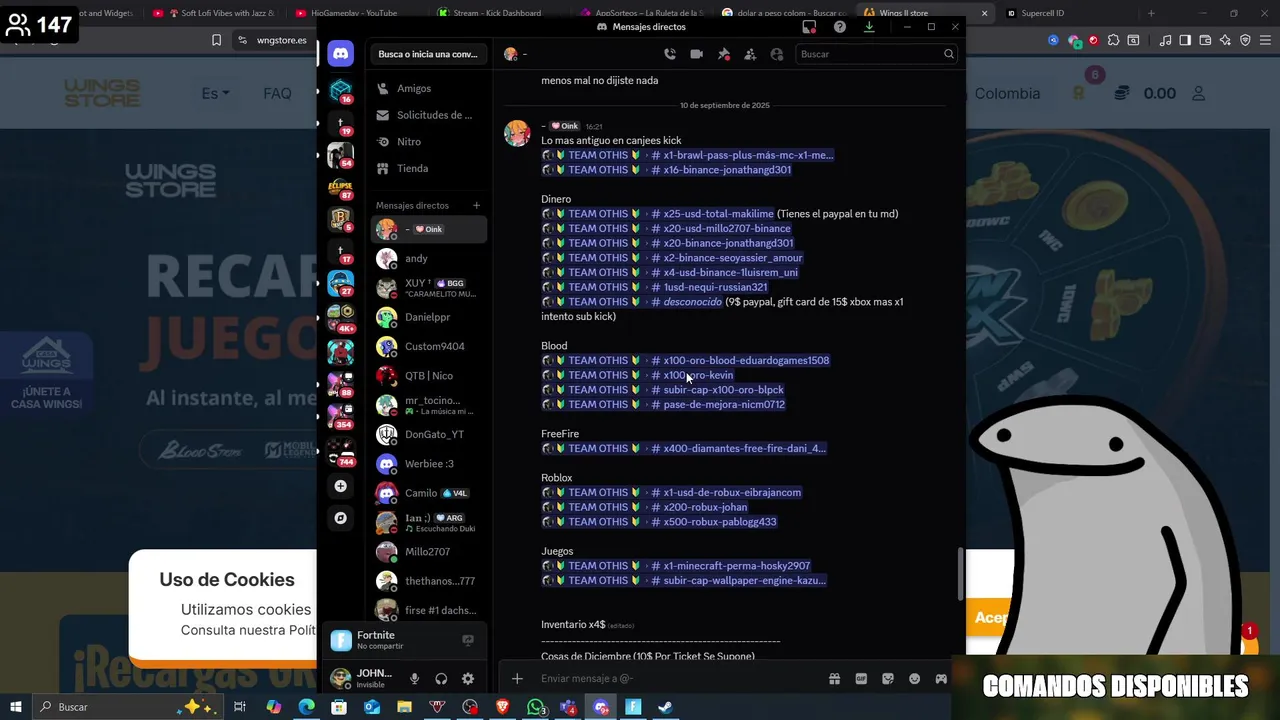Open Discord home direct messages button
1280x720 pixels.
[341, 54]
